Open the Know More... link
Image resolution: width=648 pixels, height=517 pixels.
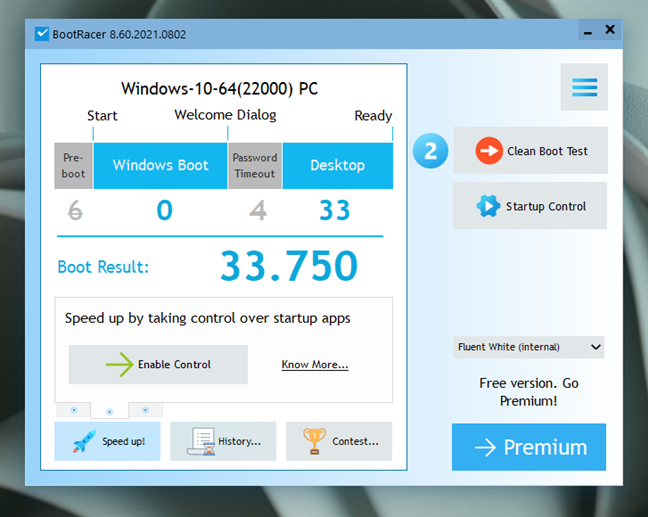315,365
